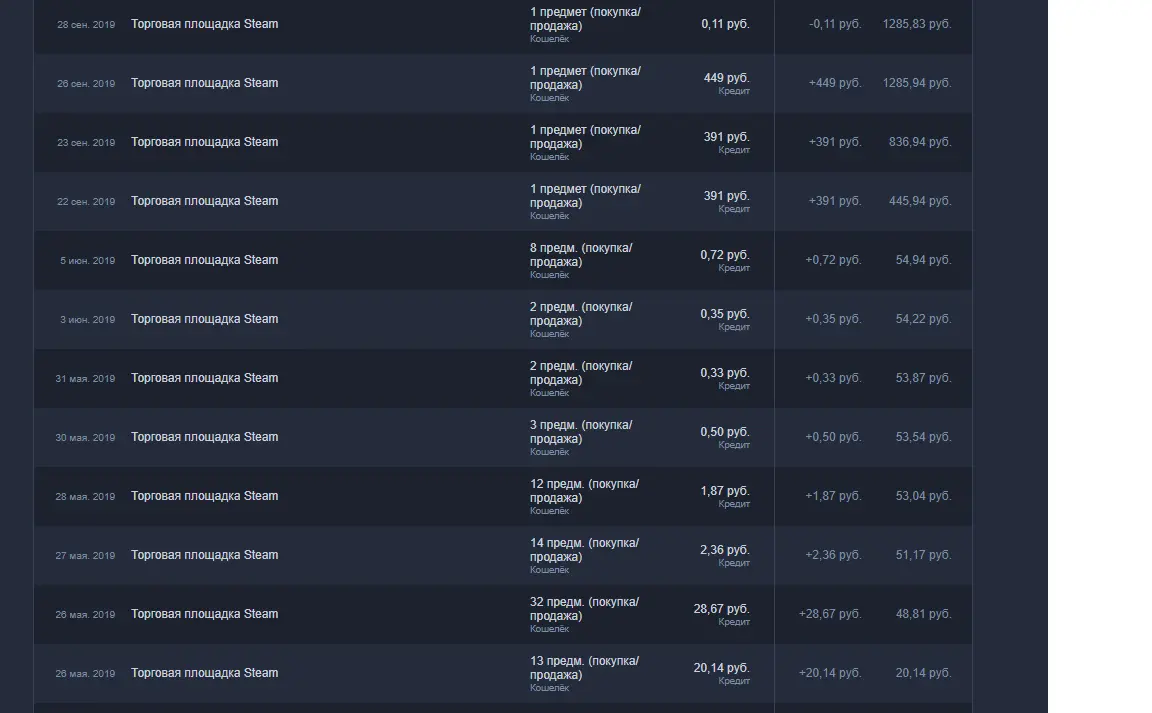Click the 449 руб. credit amount
This screenshot has height=713, width=1152.
(x=726, y=78)
